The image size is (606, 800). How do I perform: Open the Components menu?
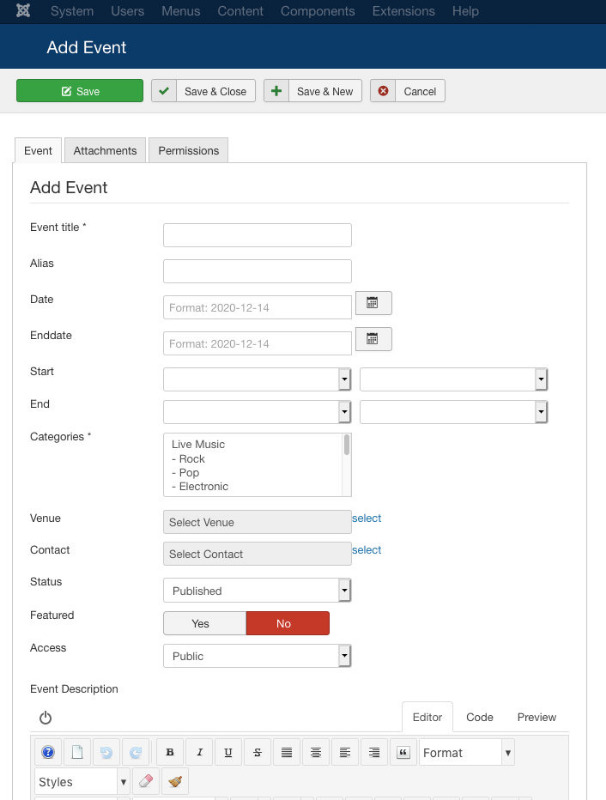[317, 11]
